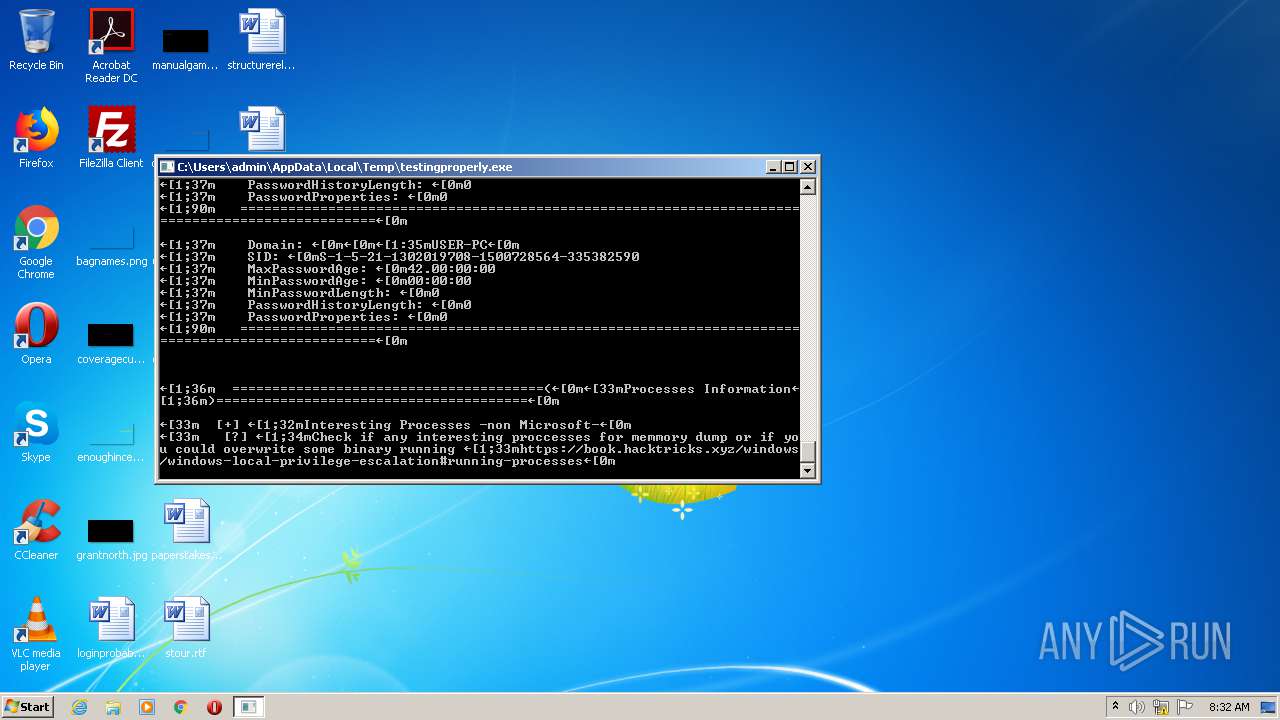Image resolution: width=1280 pixels, height=720 pixels.
Task: Maximize the testingproperly.exe console window
Action: tap(790, 167)
